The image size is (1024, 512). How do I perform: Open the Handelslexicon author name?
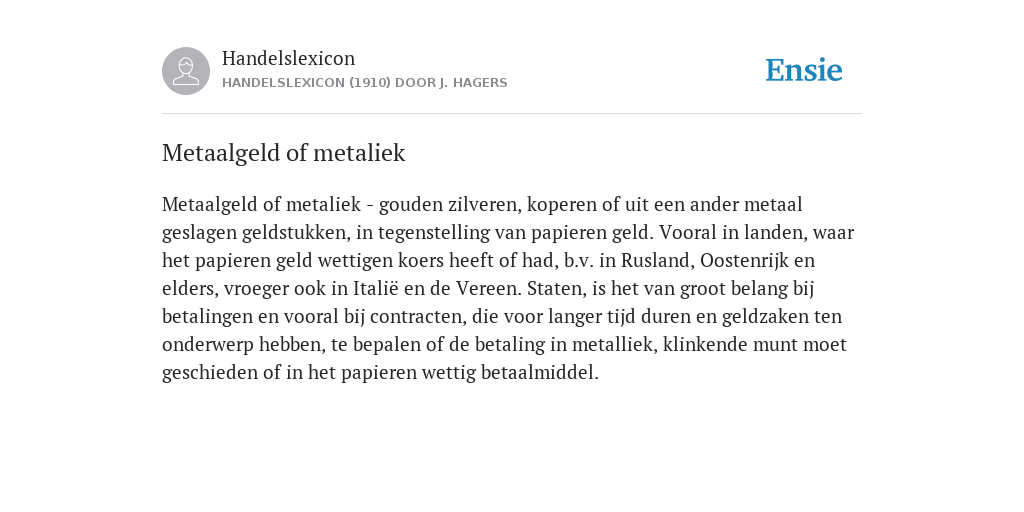tap(289, 58)
